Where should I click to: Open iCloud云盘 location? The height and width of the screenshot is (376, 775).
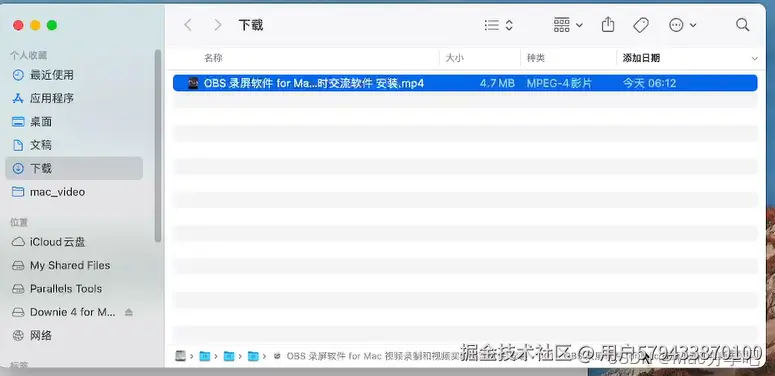click(74, 242)
